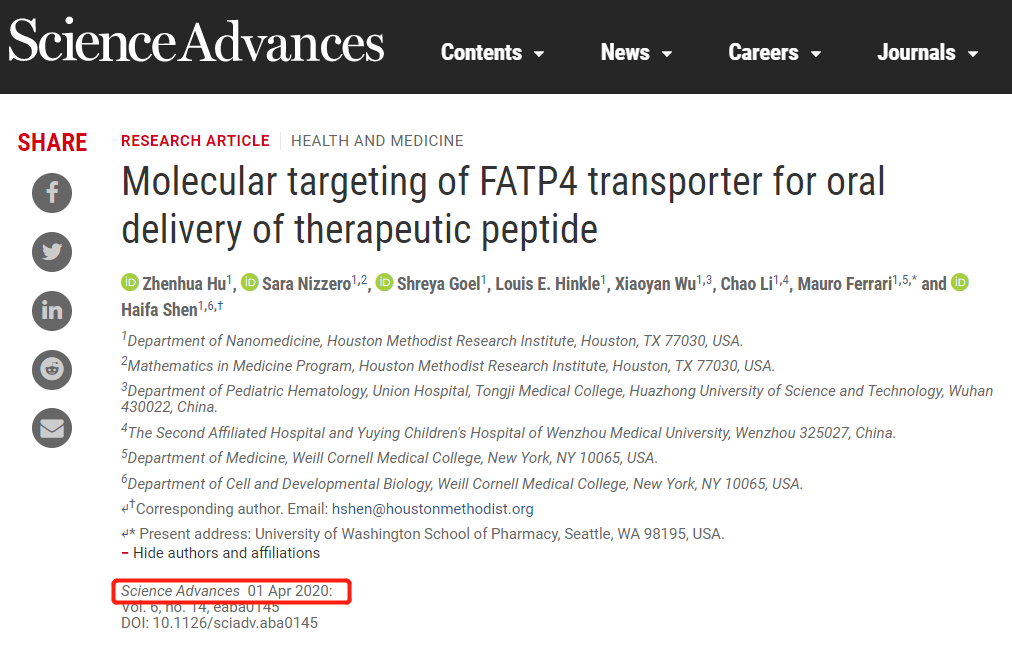1012x646 pixels.
Task: Open author Mauro Ferrari's name link
Action: (x=845, y=284)
